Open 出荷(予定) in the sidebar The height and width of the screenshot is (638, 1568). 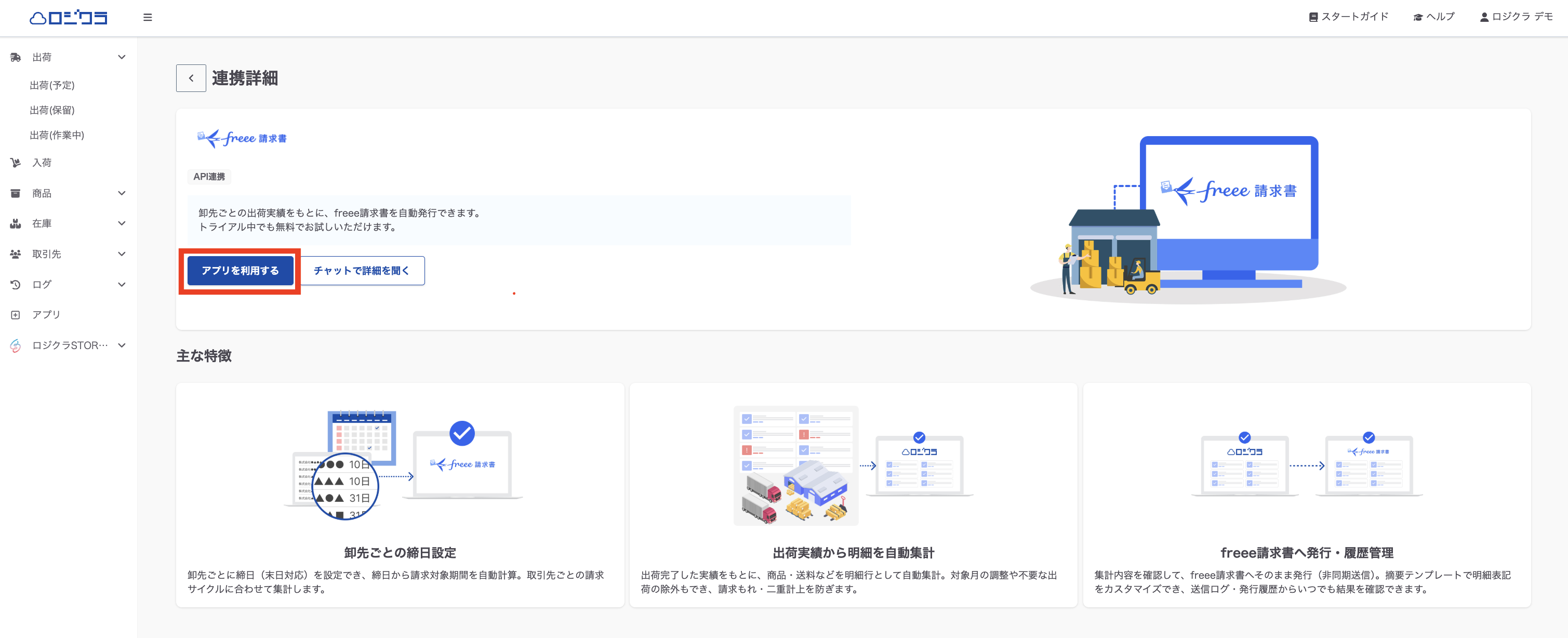point(52,85)
